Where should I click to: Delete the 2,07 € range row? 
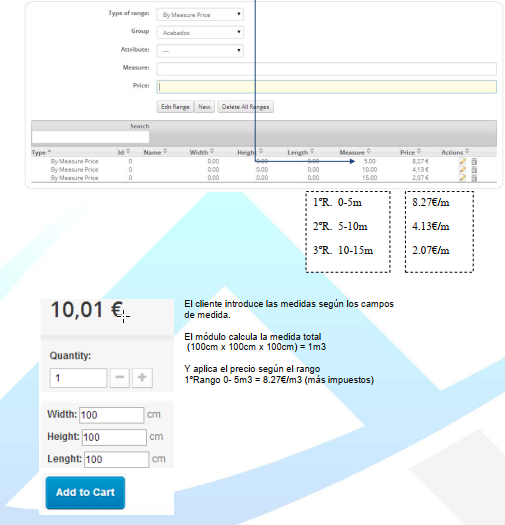pyautogui.click(x=474, y=178)
